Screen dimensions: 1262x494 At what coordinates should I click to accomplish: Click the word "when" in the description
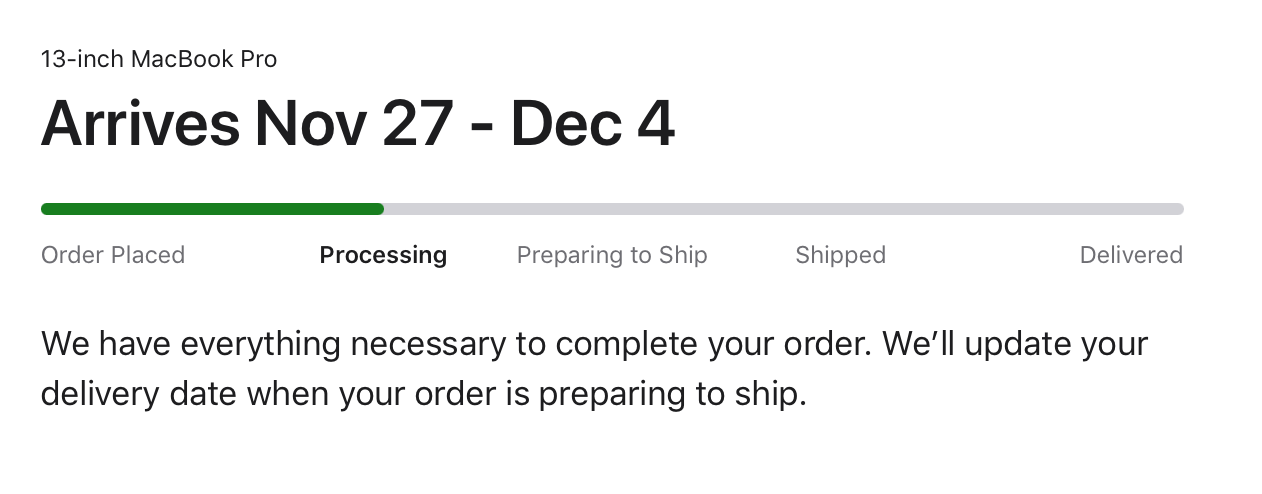[288, 394]
